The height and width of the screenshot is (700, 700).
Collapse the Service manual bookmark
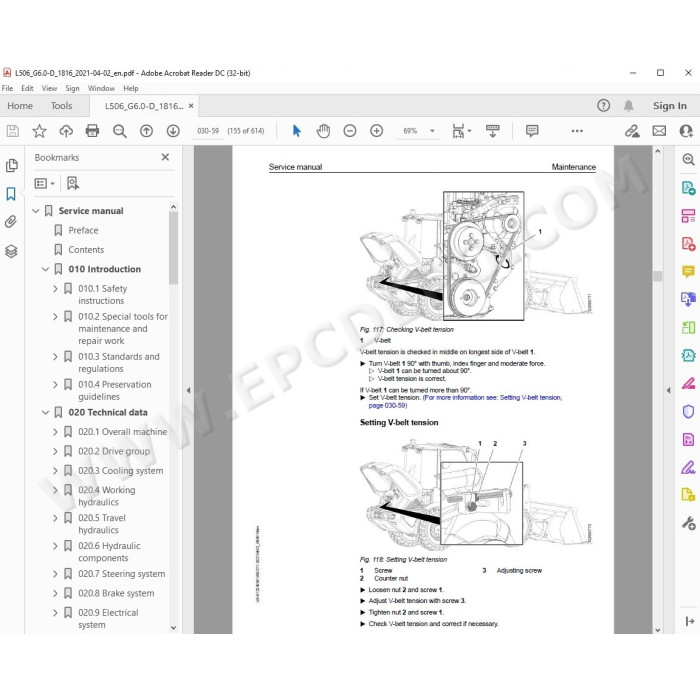tap(36, 211)
